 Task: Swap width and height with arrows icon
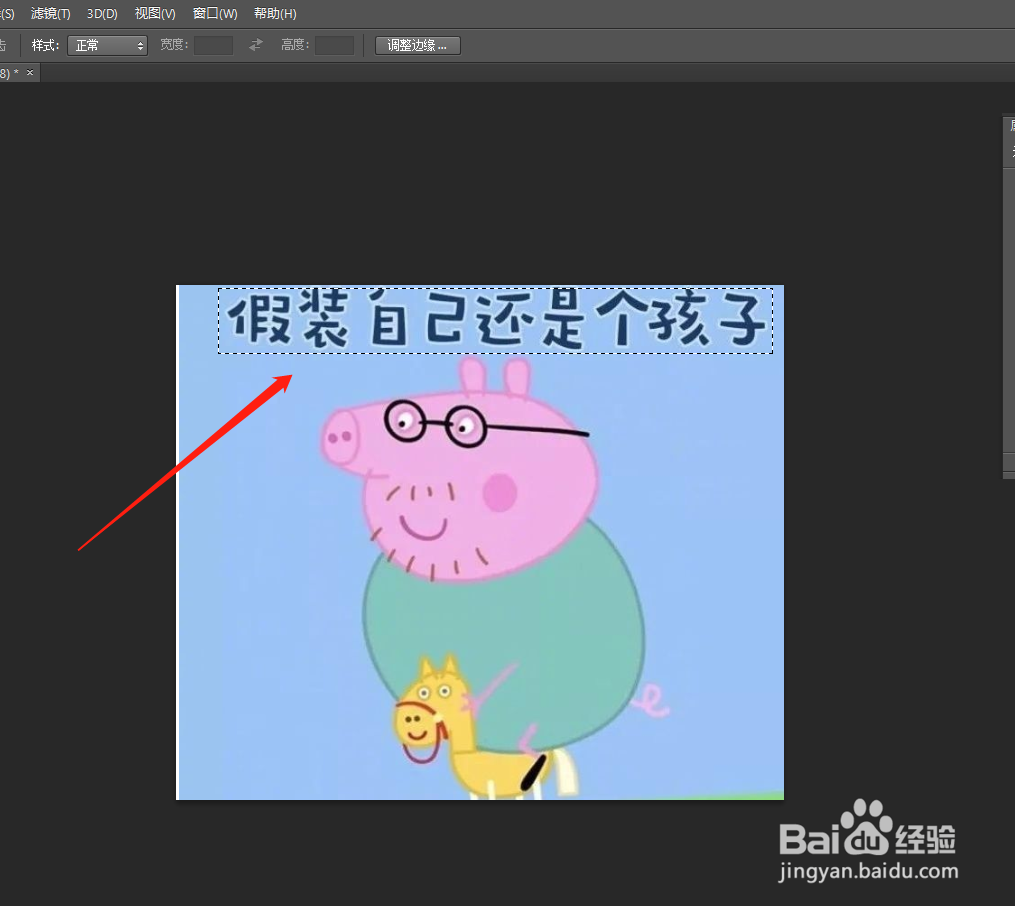tap(256, 45)
